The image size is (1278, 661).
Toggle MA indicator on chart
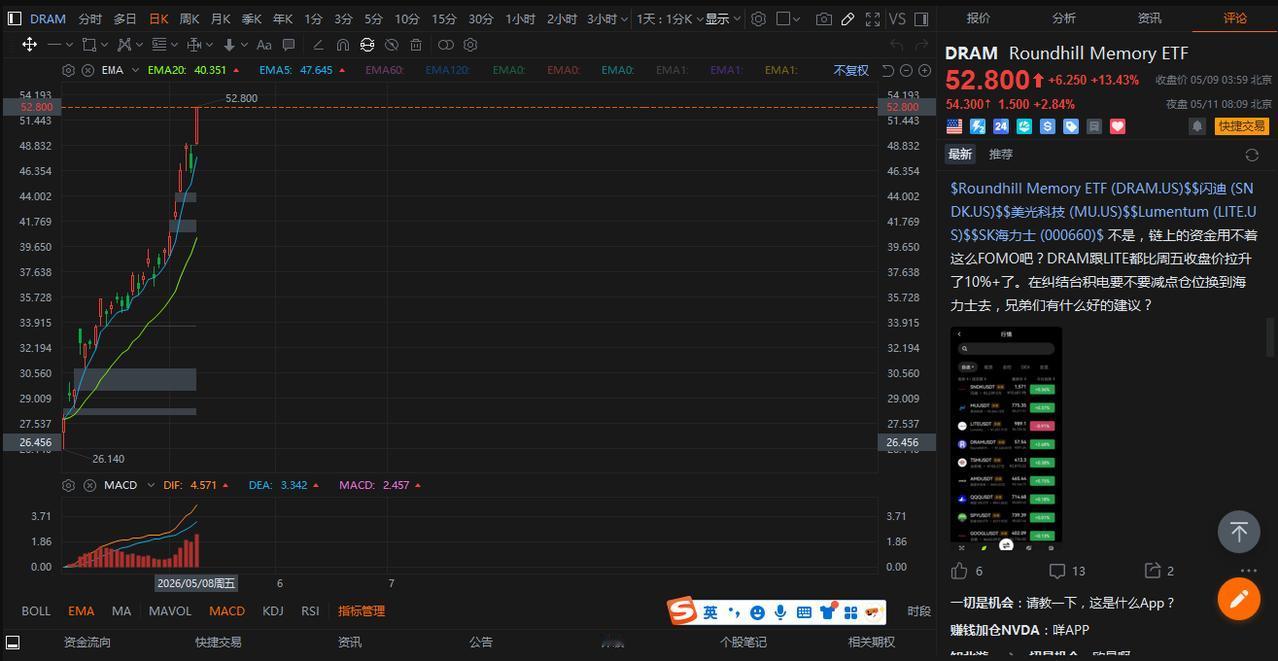point(121,611)
